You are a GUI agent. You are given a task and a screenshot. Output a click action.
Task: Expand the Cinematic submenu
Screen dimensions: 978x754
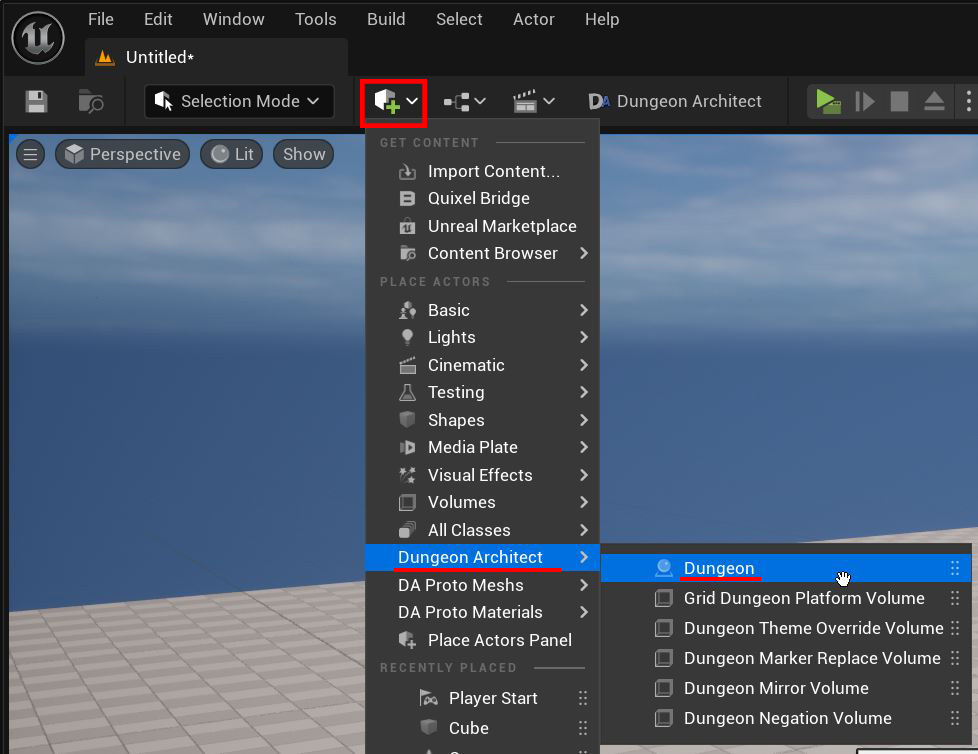click(482, 365)
